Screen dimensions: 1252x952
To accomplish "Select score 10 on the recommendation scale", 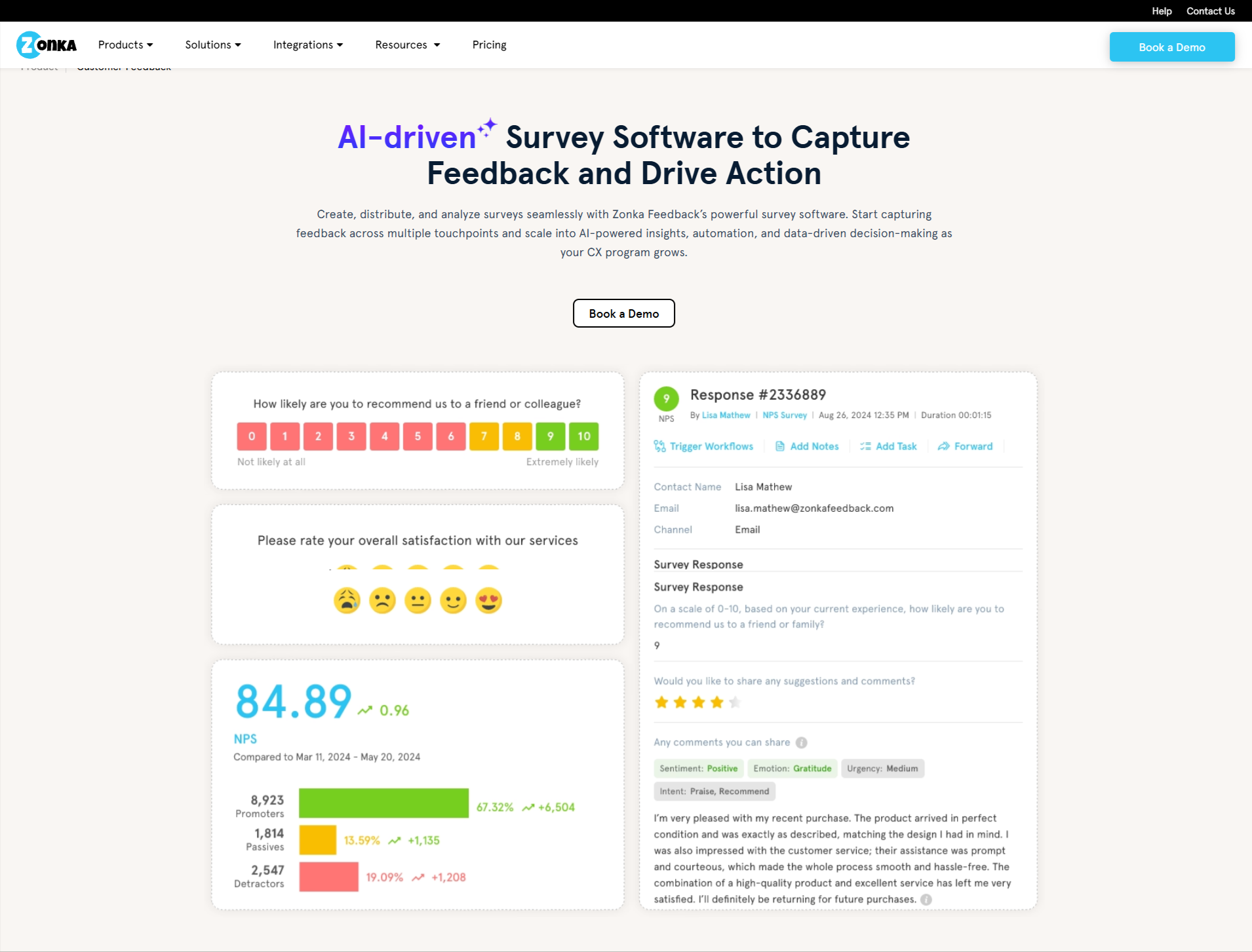I will [x=583, y=436].
